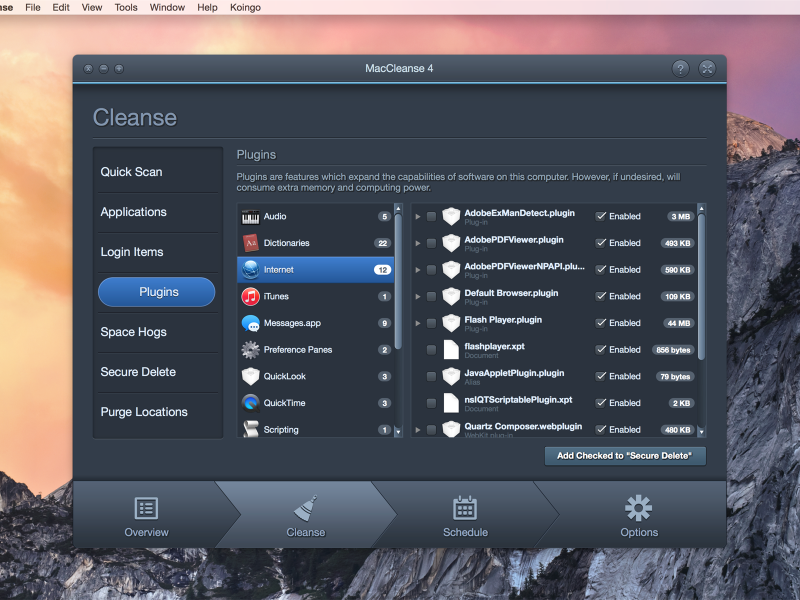Select Space Hogs in sidebar
Viewport: 800px width, 600px height.
[x=158, y=332]
